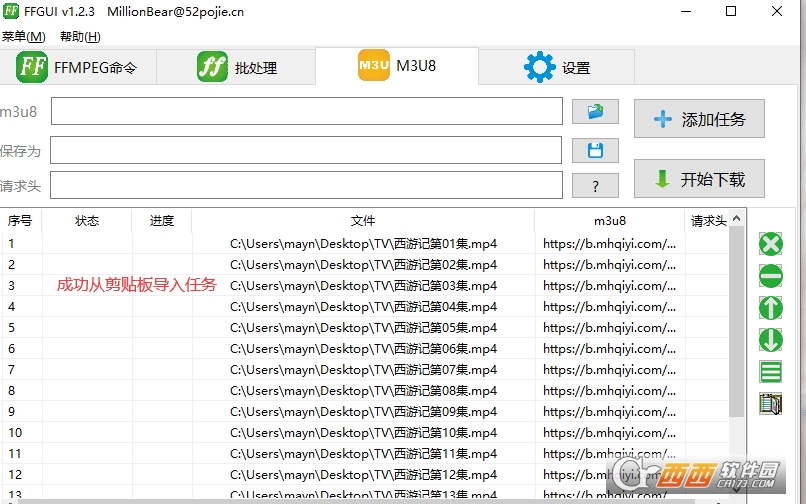Select row for 西游记第05集.mp4
806x504 pixels.
(365, 328)
